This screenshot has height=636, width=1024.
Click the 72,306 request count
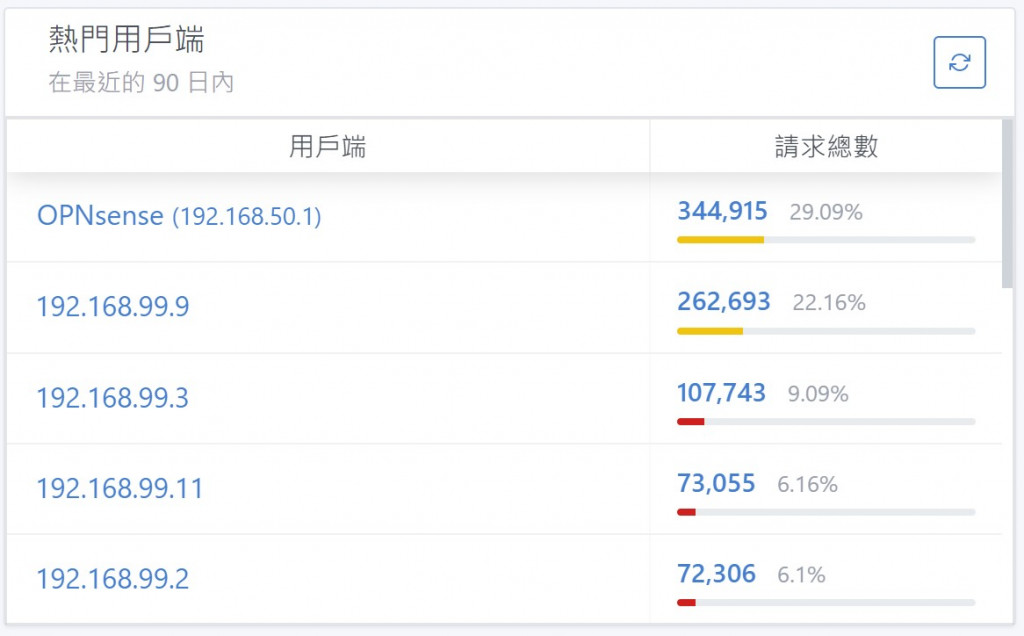pyautogui.click(x=716, y=573)
